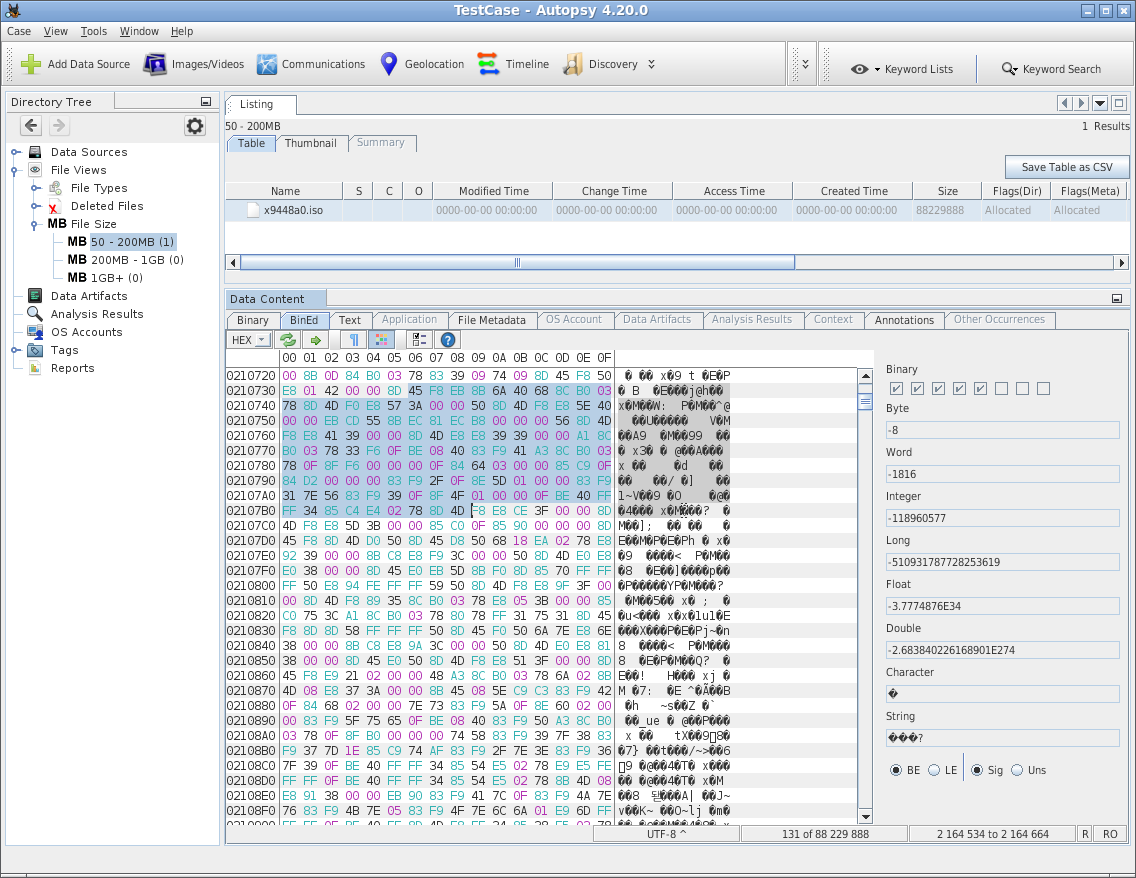Expand File Types node

click(36, 188)
